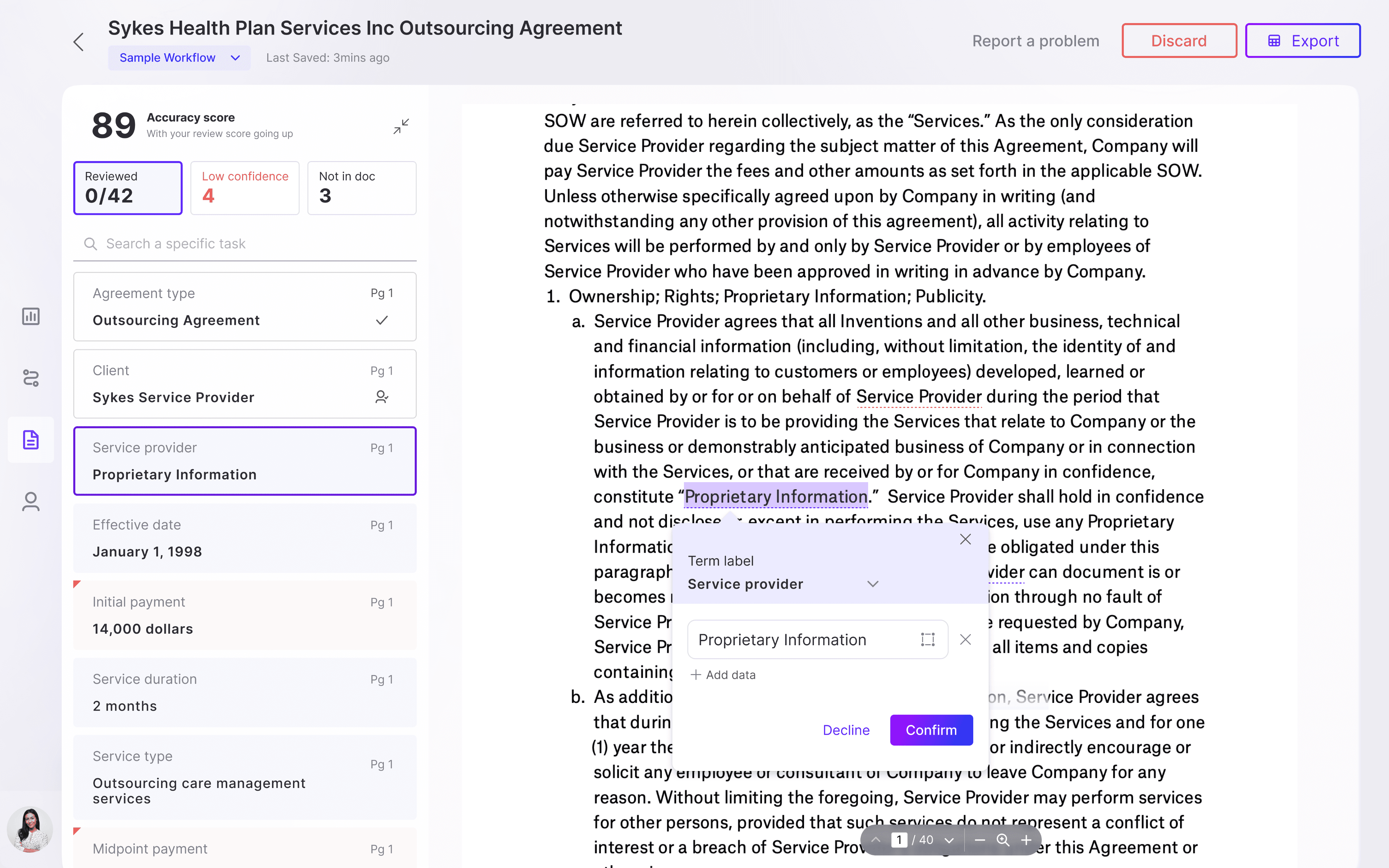Click Report a problem link
Screen dimensions: 1389x868
[x=1035, y=41]
